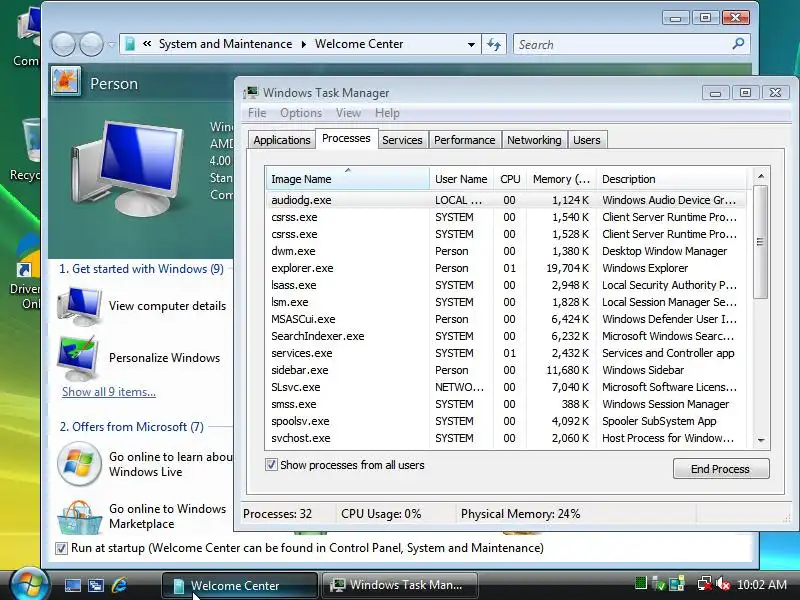The image size is (800, 600).
Task: Click the View computer details icon
Action: 80,306
